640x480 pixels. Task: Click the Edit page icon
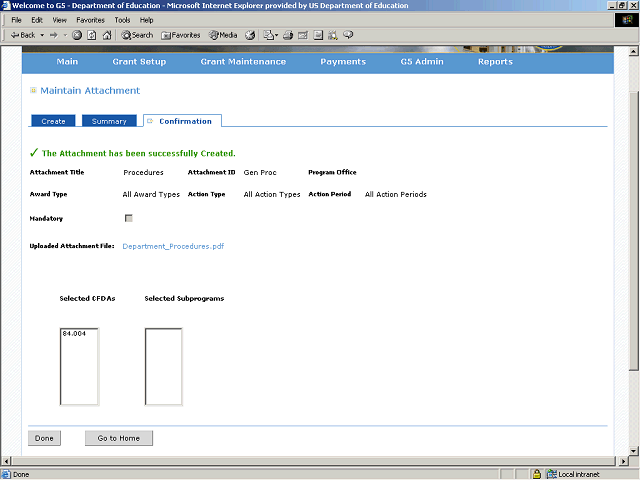coord(303,35)
